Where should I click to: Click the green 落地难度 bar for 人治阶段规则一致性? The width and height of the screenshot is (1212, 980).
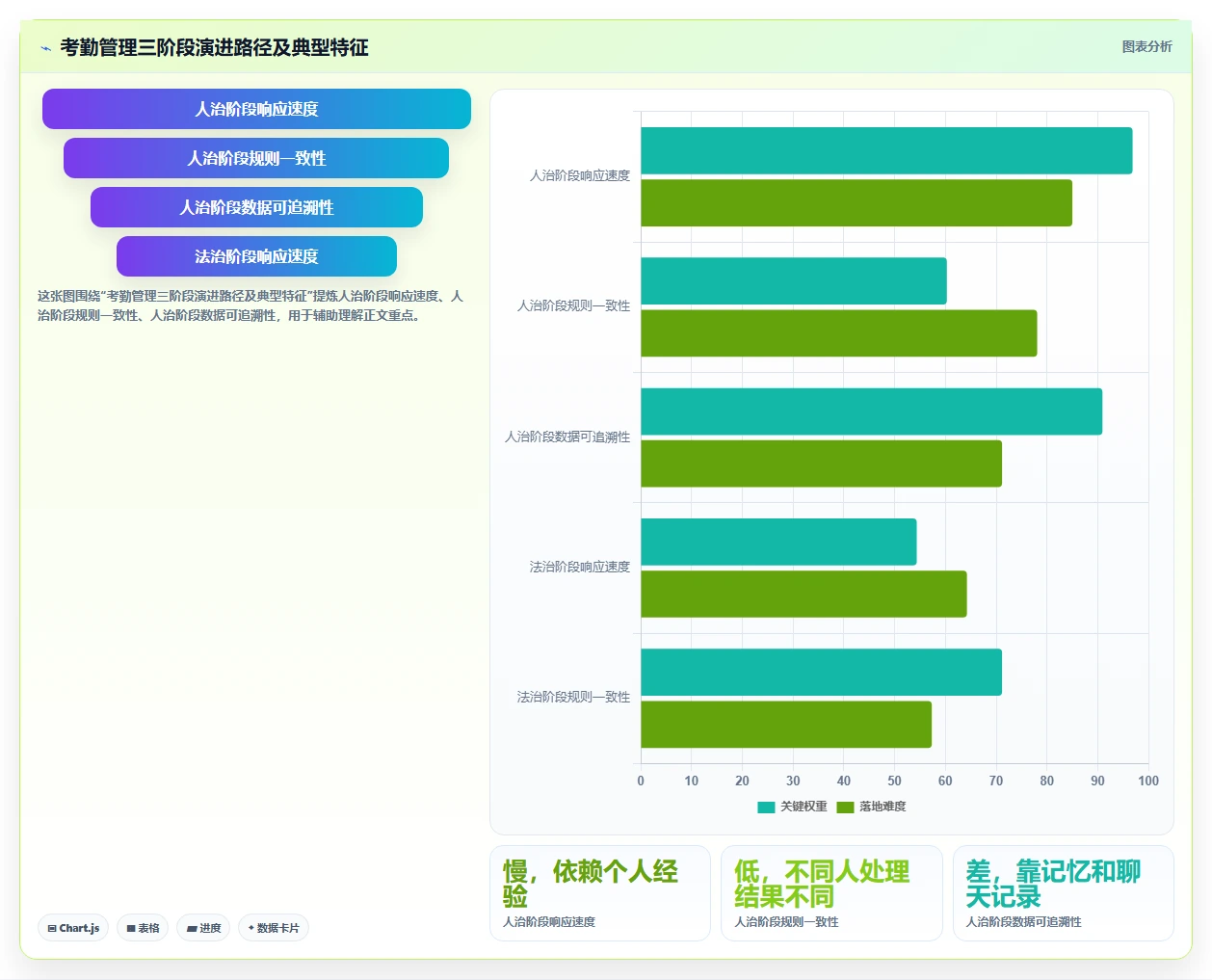[x=839, y=333]
